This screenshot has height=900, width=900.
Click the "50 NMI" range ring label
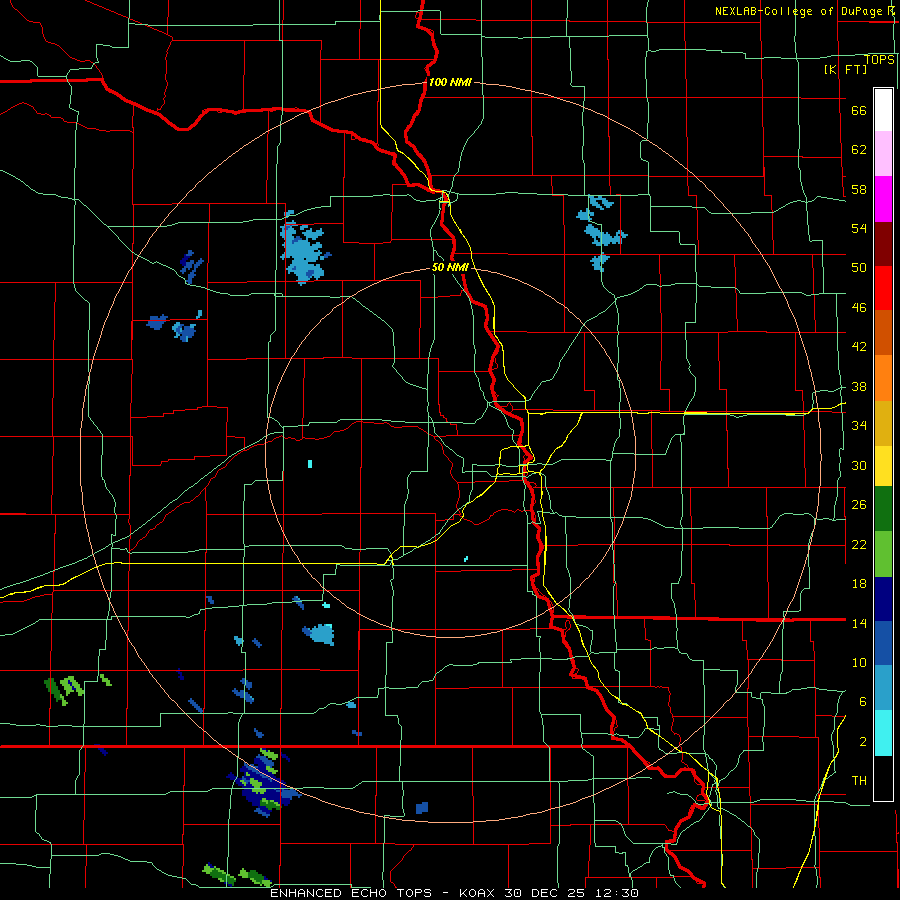click(x=451, y=267)
